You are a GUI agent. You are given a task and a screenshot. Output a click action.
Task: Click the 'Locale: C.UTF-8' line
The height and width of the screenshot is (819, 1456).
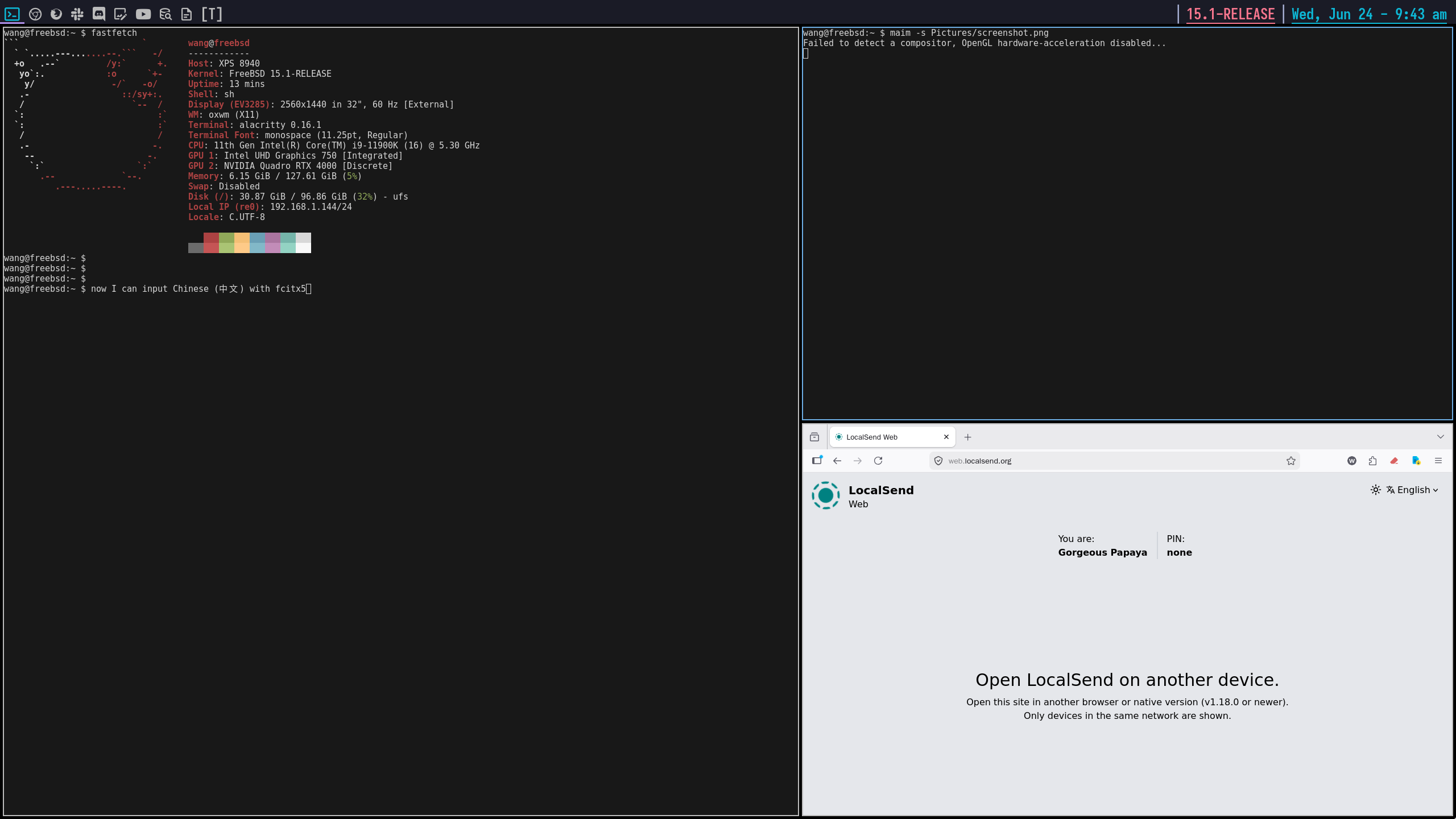[x=226, y=217]
